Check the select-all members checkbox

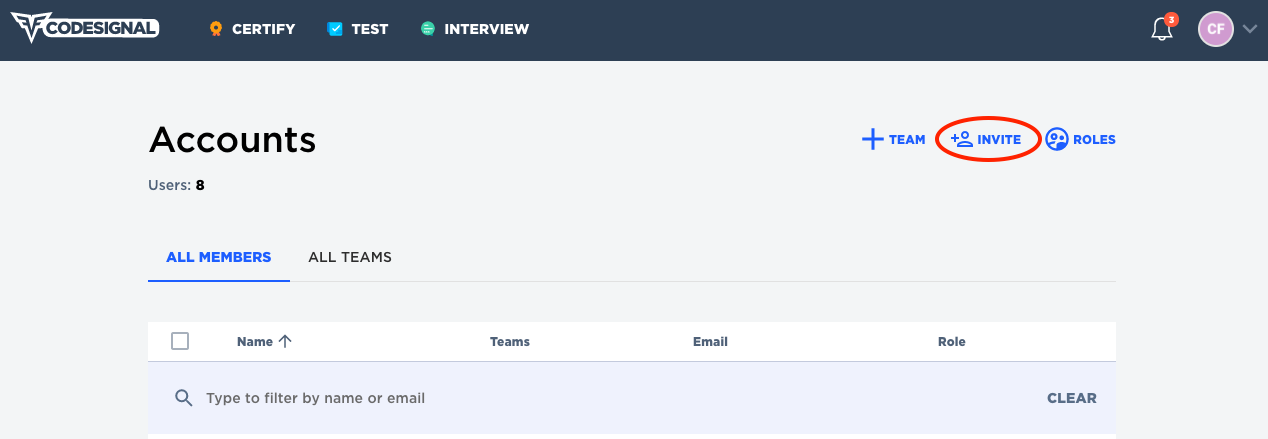pyautogui.click(x=180, y=341)
